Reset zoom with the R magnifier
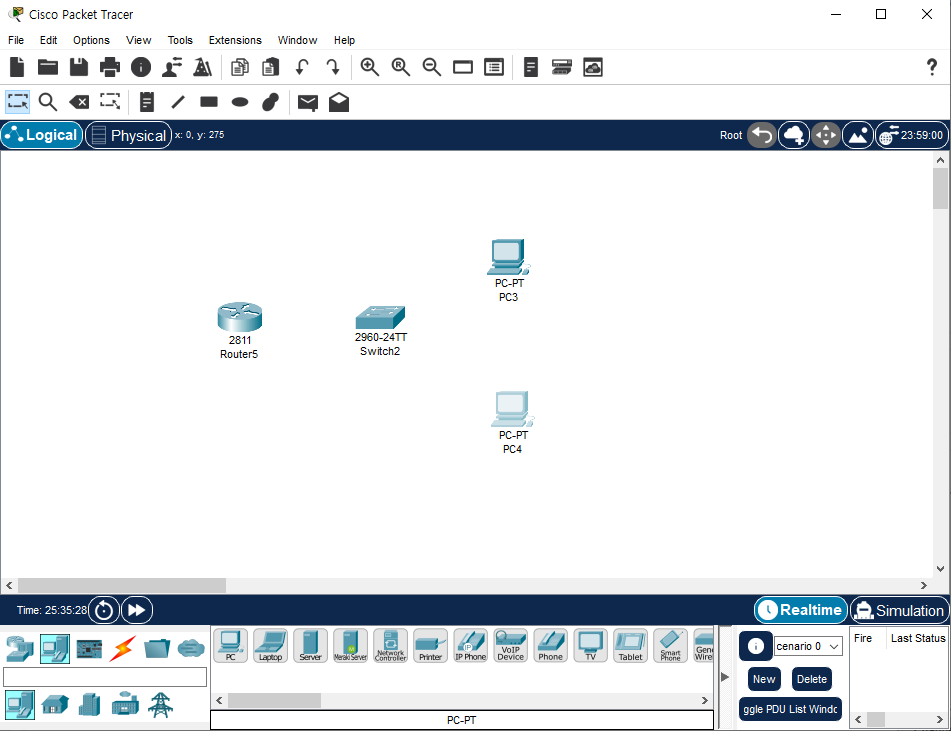Screen dimensions: 951x731 (x=400, y=67)
